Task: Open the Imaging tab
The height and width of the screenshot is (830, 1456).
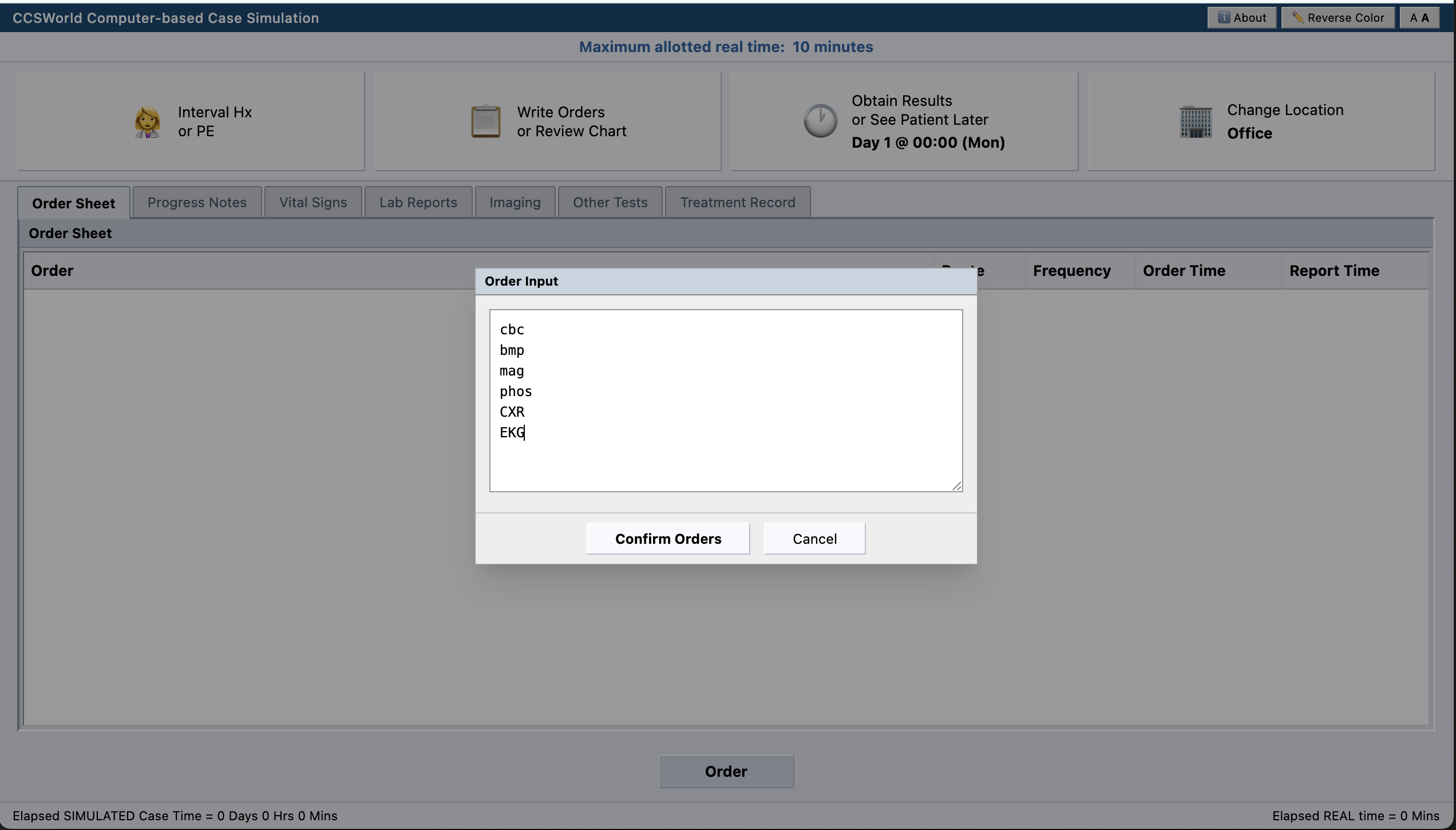Action: [x=515, y=202]
